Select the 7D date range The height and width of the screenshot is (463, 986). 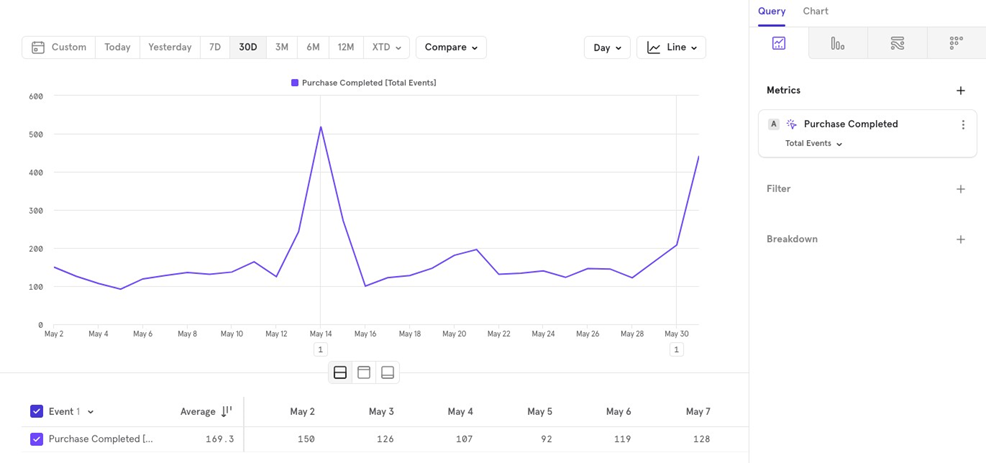(214, 47)
